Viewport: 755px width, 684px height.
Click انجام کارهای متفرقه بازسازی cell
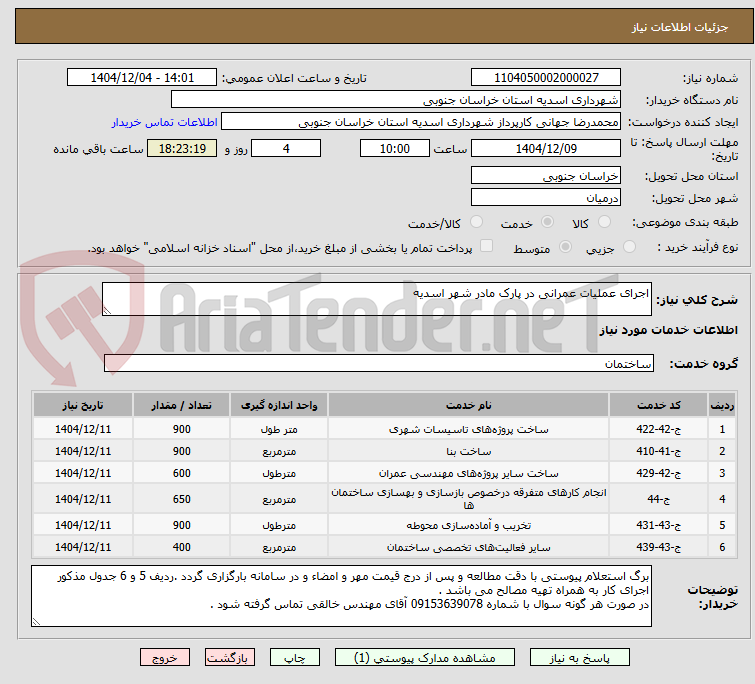tap(468, 499)
